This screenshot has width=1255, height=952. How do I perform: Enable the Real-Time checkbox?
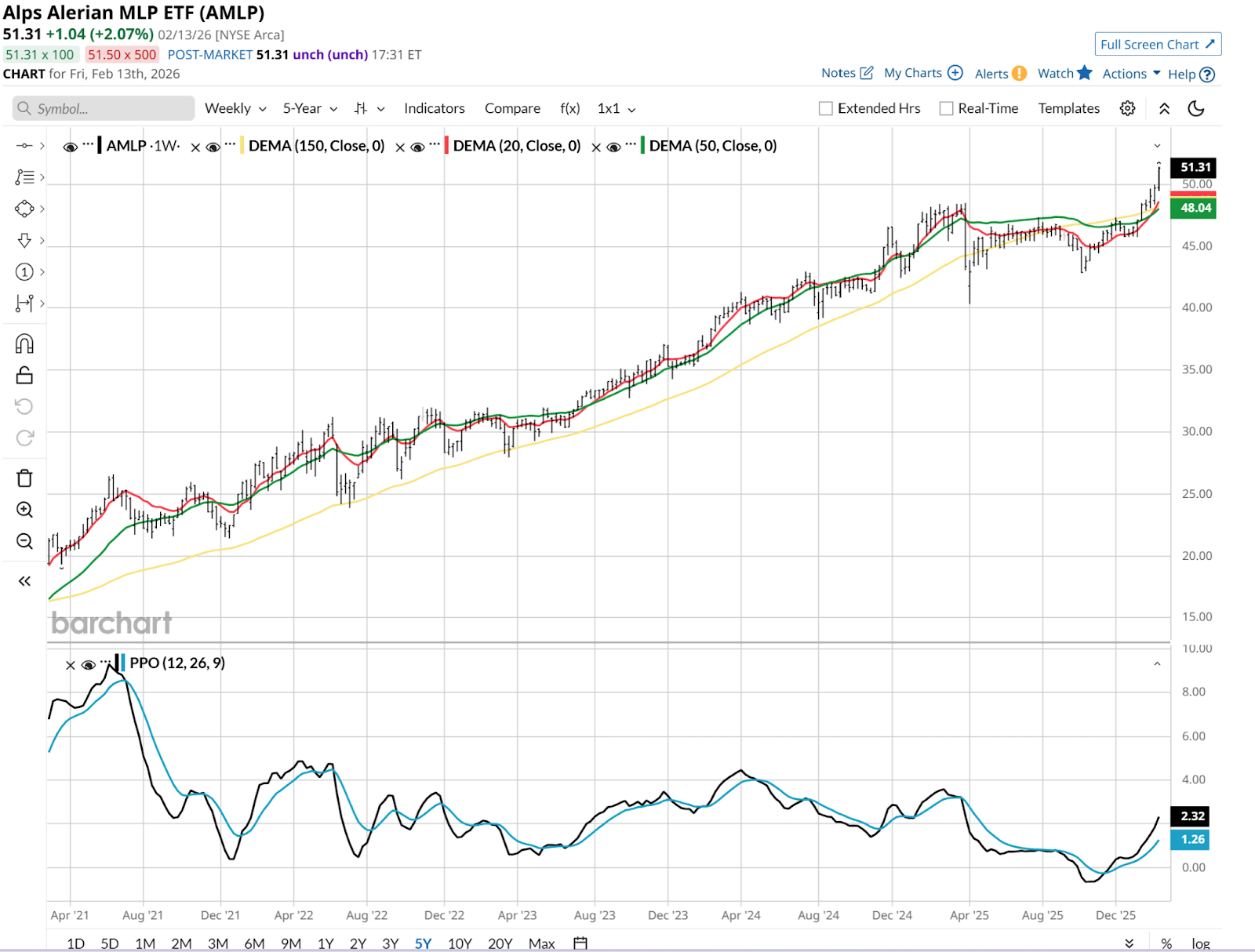point(947,108)
